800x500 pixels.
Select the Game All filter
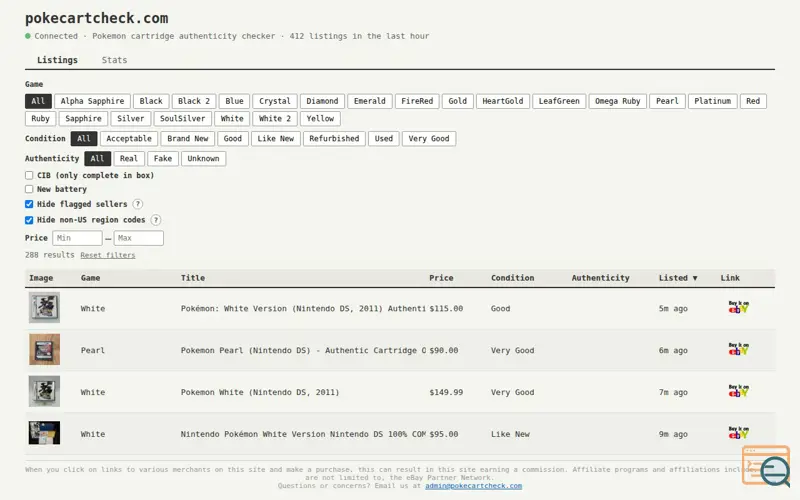click(38, 101)
